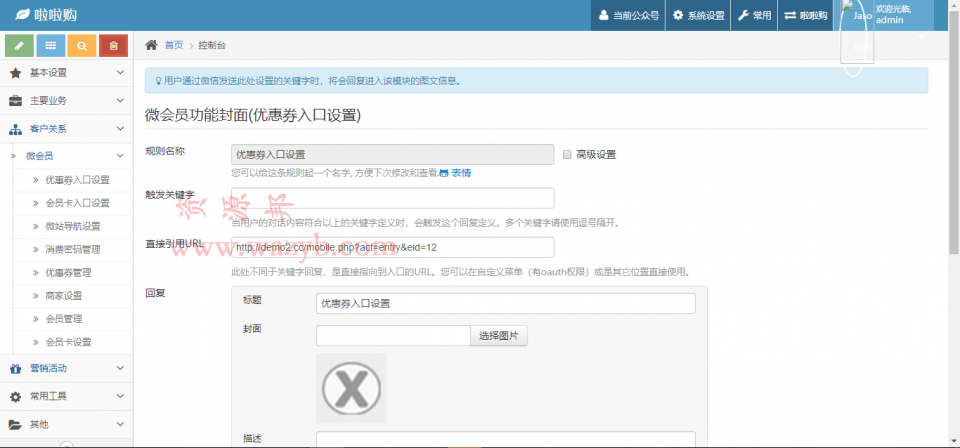Expand the 其他 chevron
Viewport: 960px width, 448px height.
tap(120, 425)
